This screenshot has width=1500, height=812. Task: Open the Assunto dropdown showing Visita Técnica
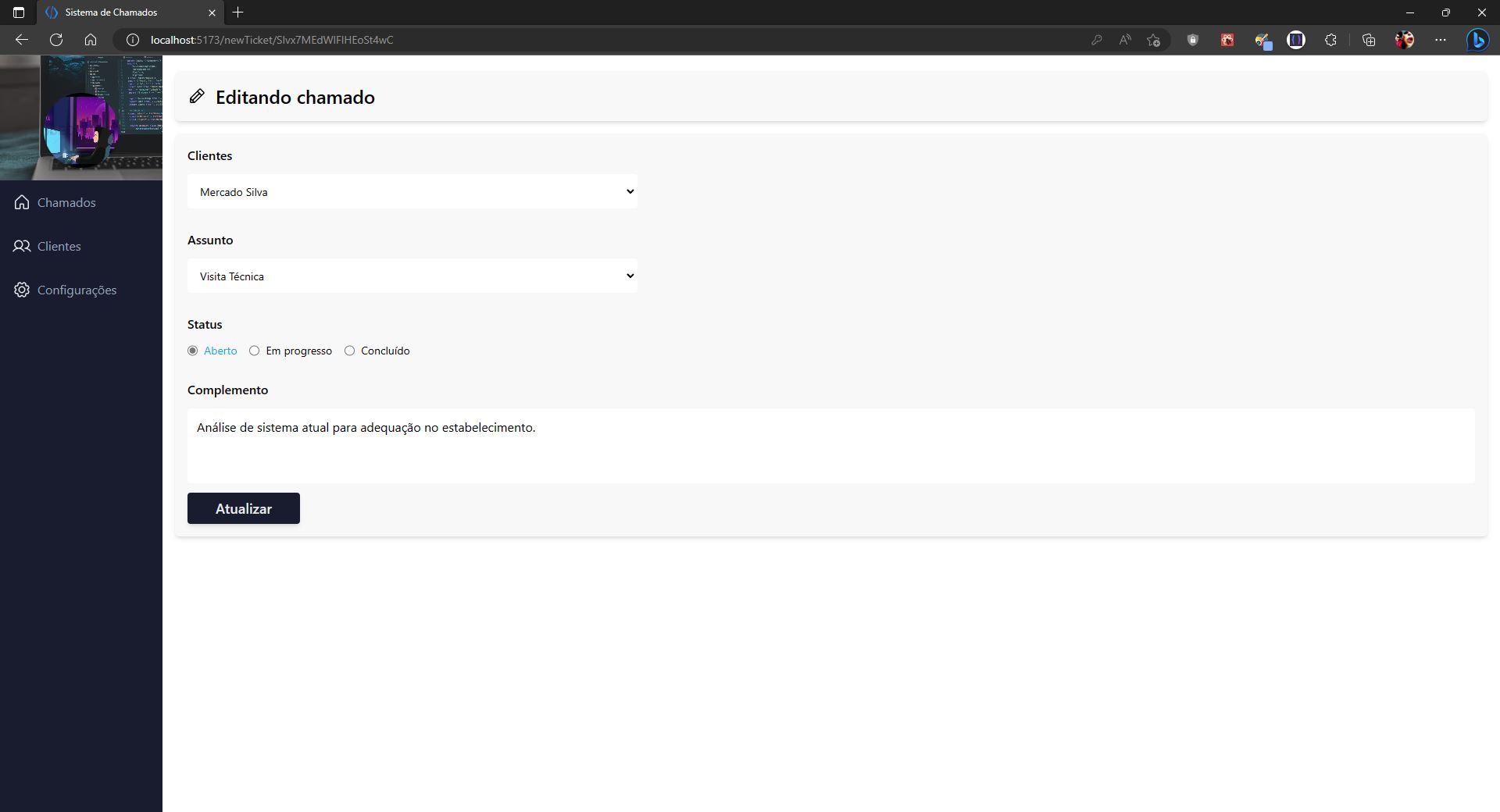click(x=412, y=276)
